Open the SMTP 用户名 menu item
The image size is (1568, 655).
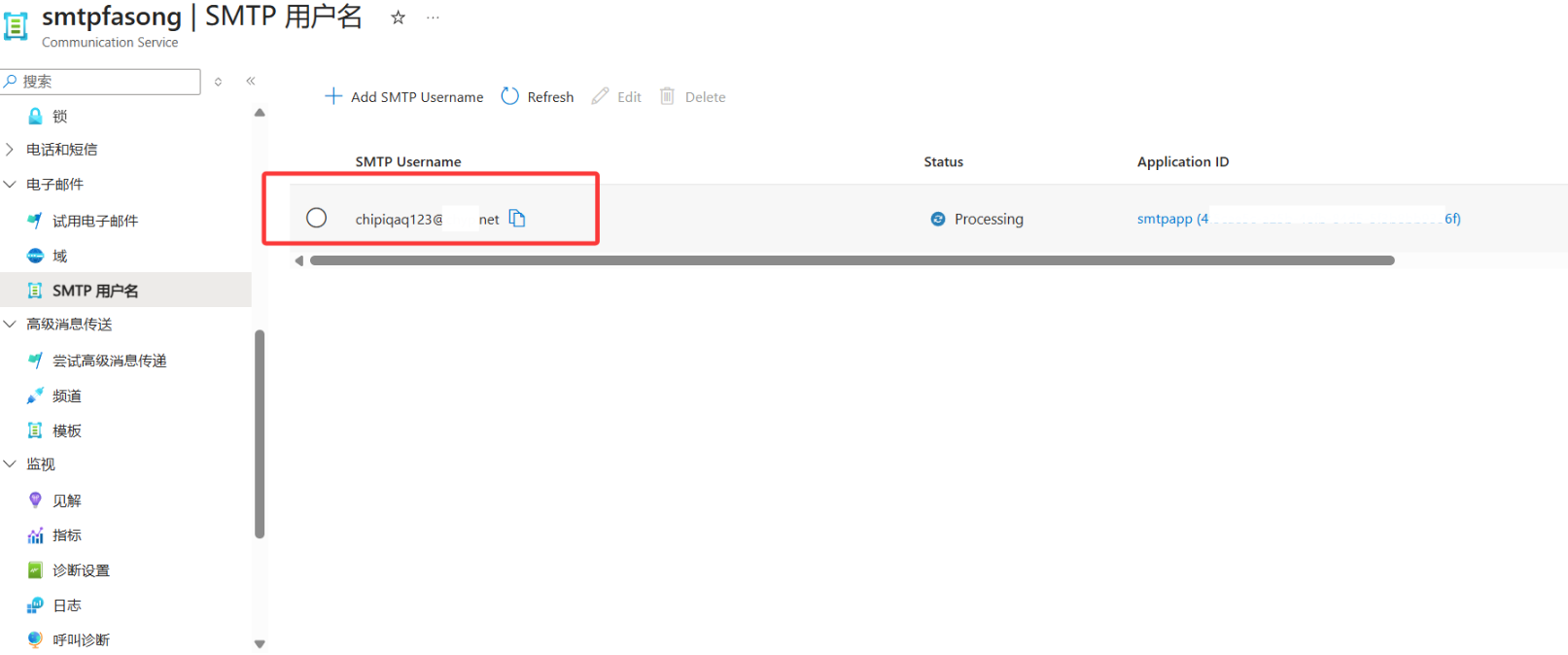point(125,291)
